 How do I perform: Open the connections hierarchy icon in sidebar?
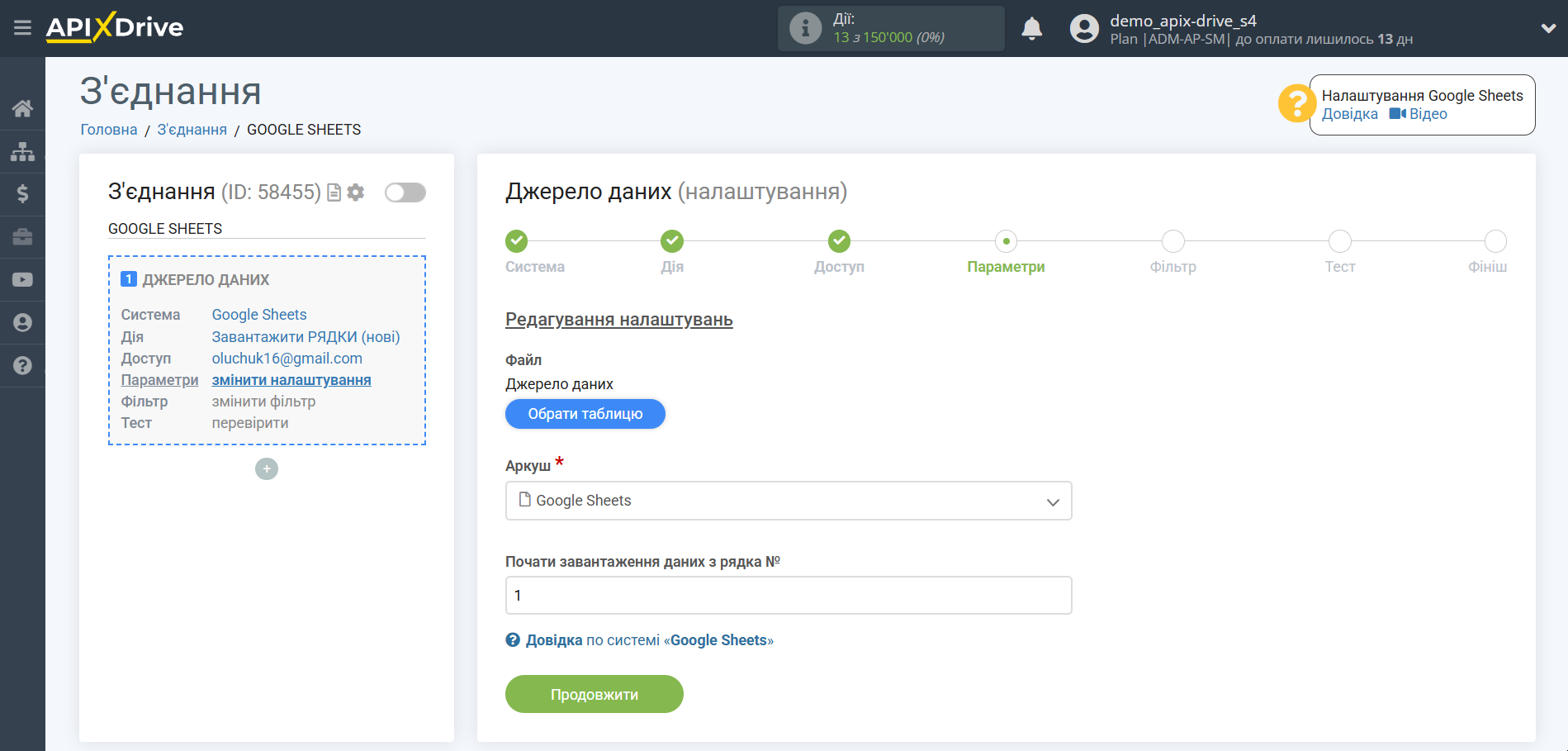(x=22, y=151)
